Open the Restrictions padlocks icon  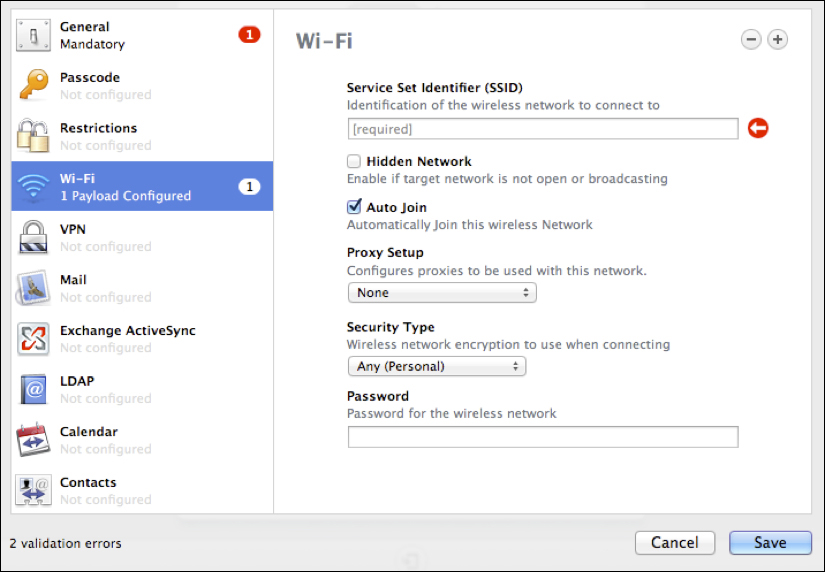34,136
